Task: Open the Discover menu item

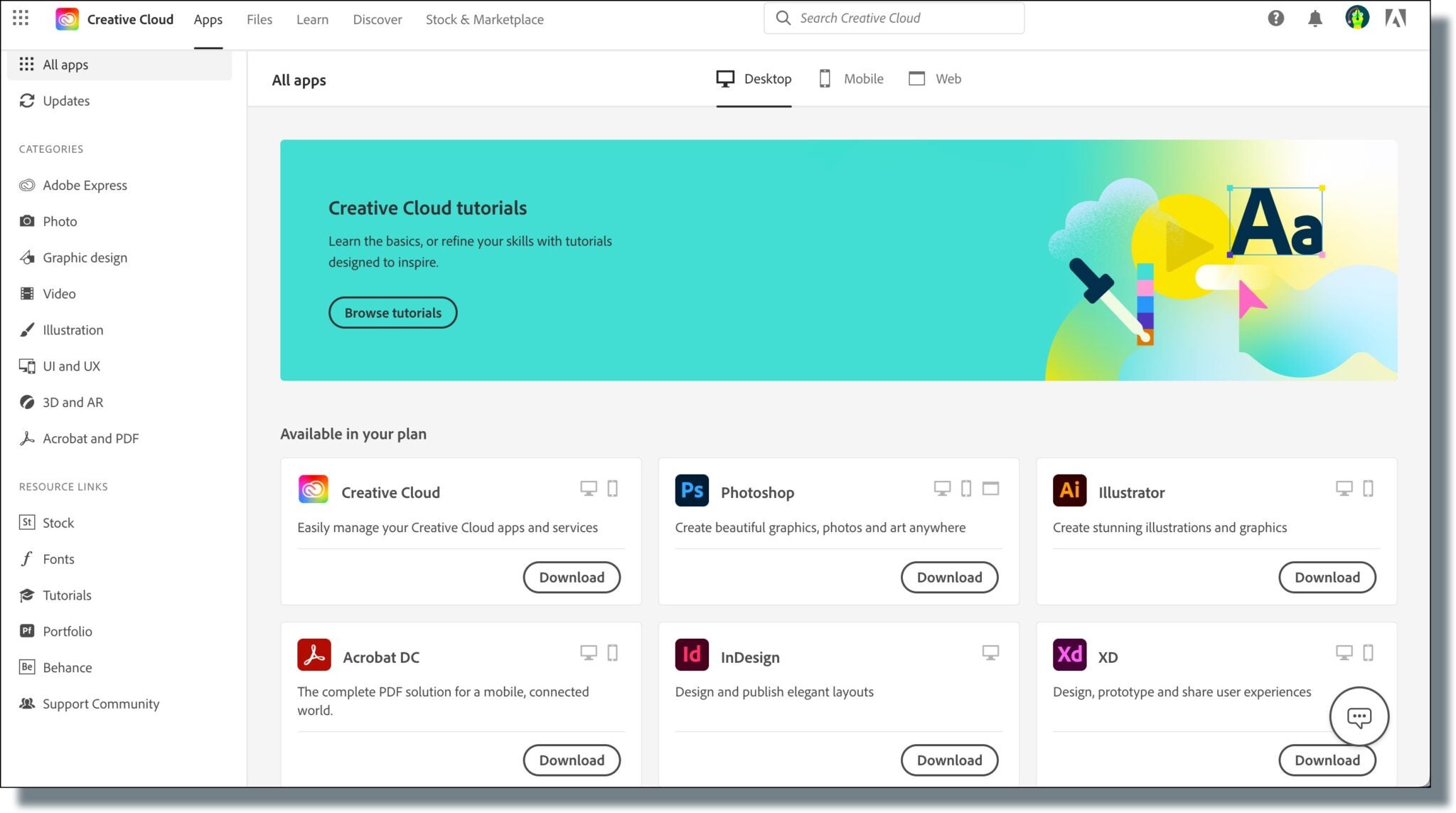Action: click(x=377, y=19)
